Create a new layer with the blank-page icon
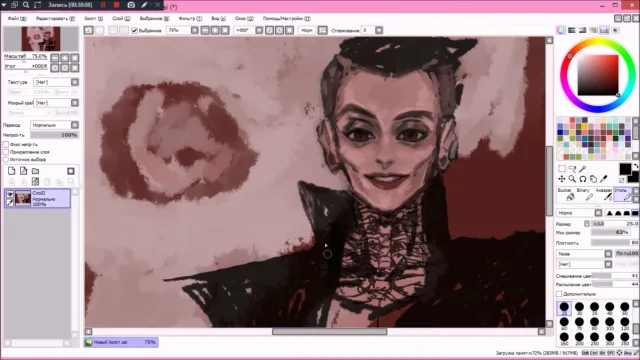The width and height of the screenshot is (640, 360). pos(11,171)
